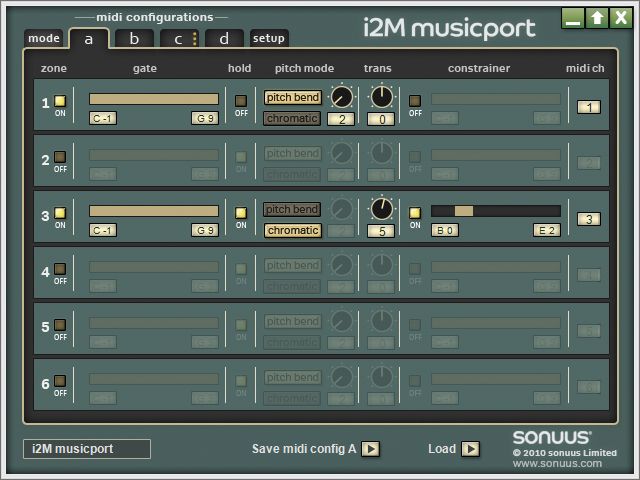Click zone 1 gate low note C-1
The image size is (640, 480).
[x=103, y=118]
